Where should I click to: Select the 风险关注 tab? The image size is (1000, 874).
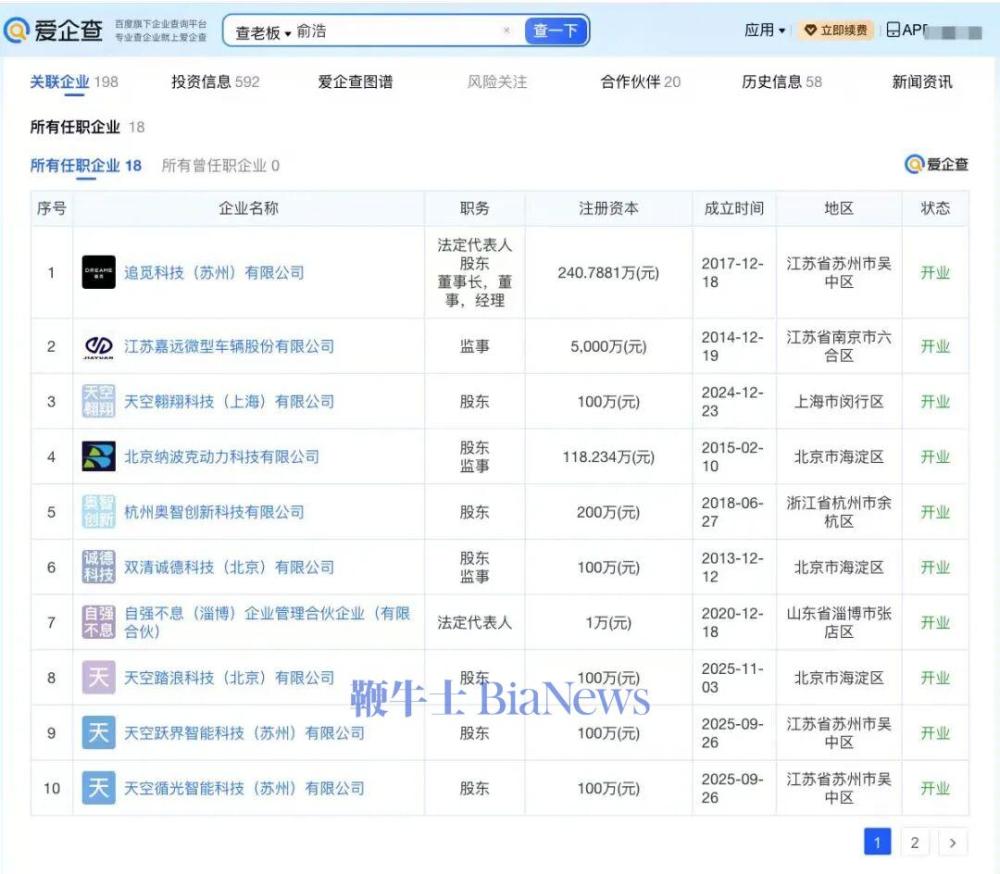pos(497,82)
